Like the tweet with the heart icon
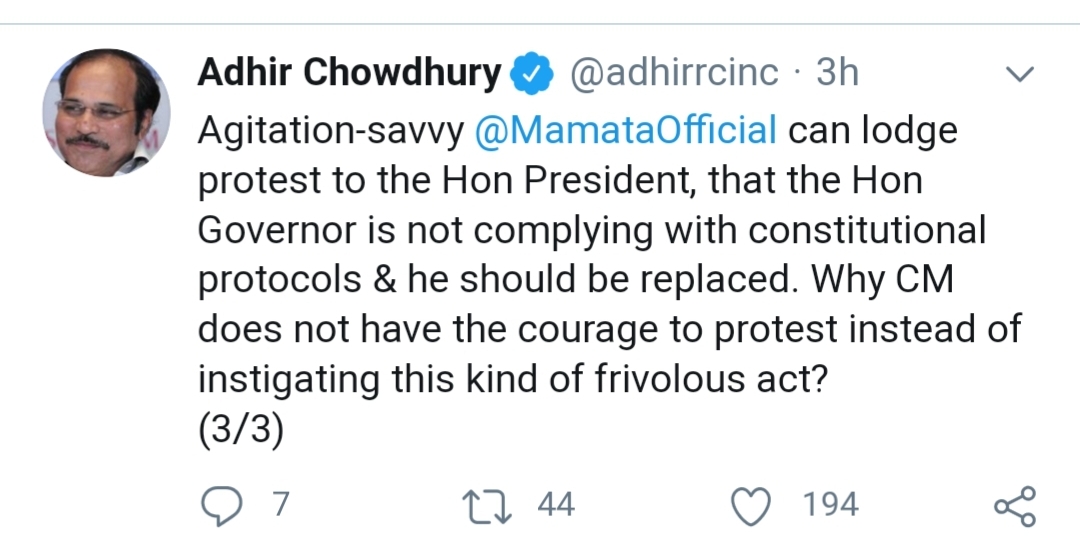This screenshot has height=539, width=1080. click(x=751, y=506)
